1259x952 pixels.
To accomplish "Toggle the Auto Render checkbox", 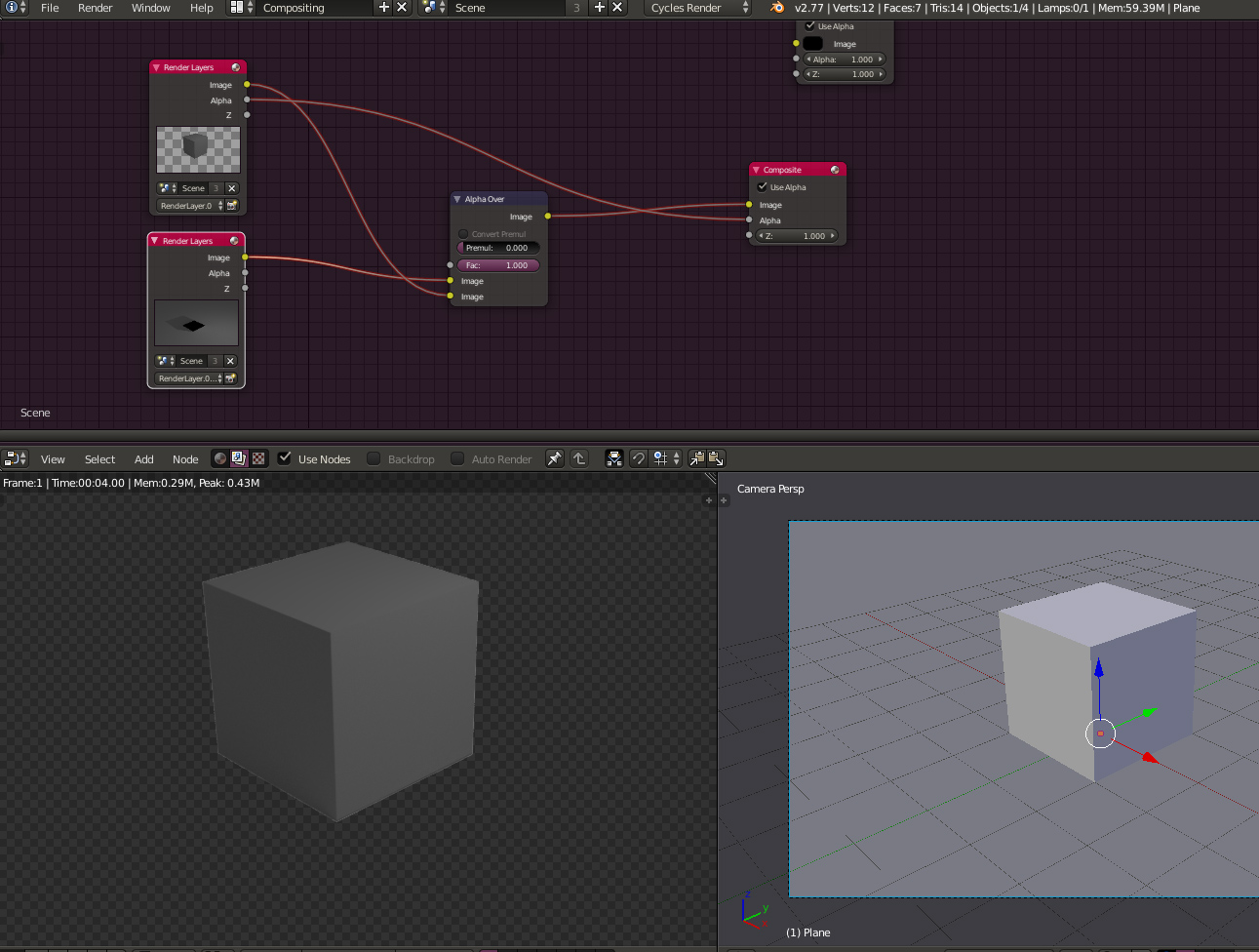I will click(x=457, y=458).
